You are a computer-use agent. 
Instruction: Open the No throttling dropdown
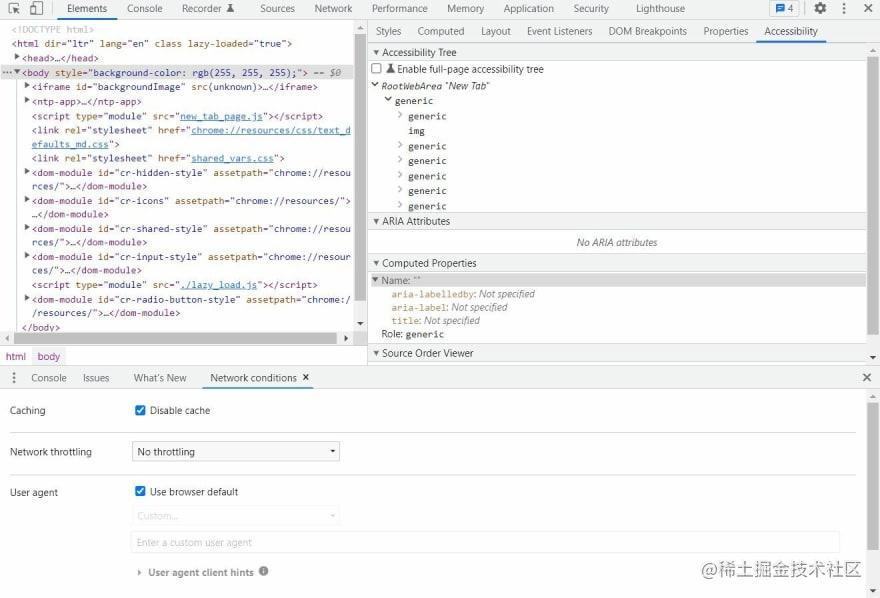(x=236, y=452)
